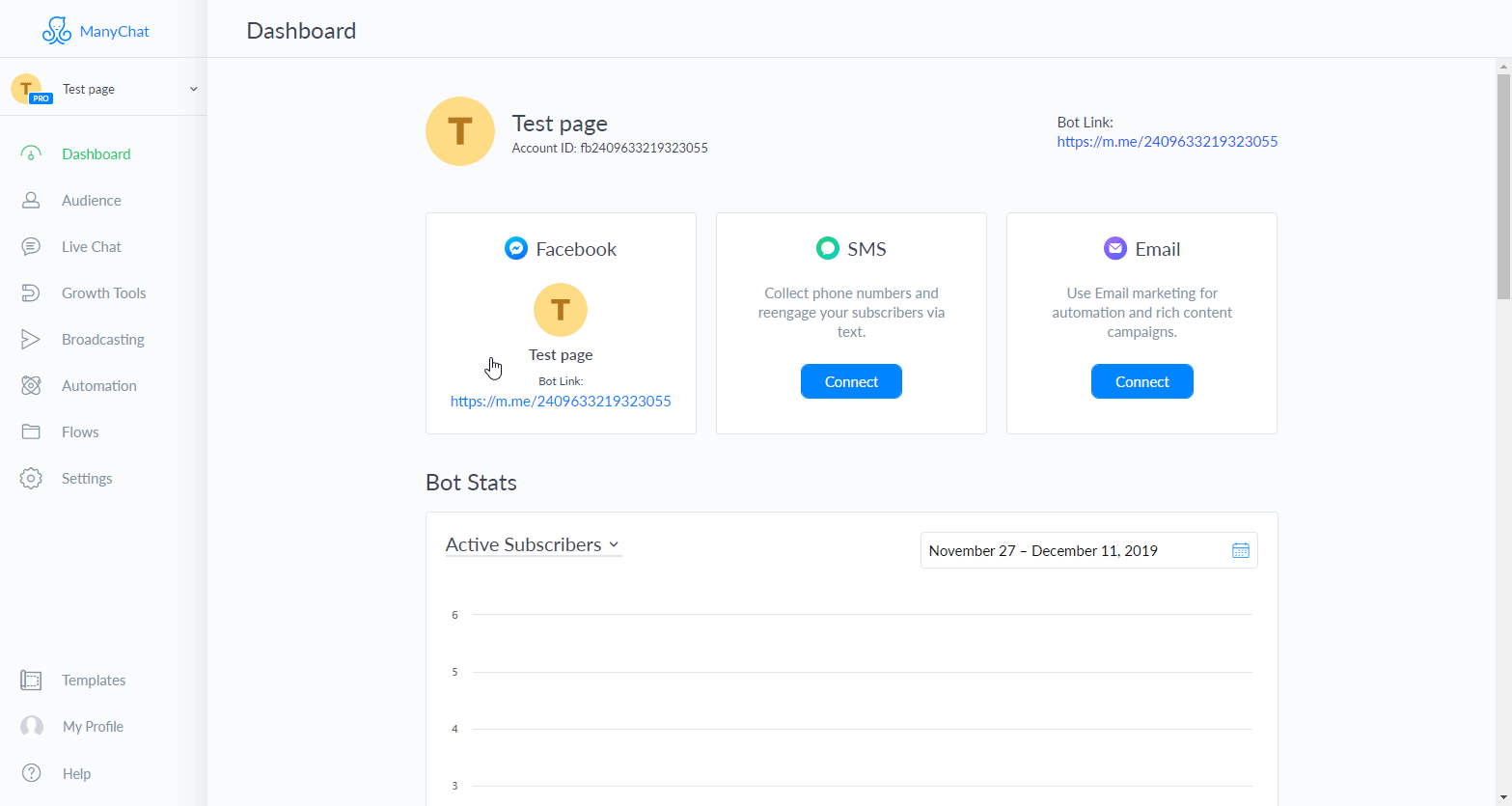Click the date range input field
The height and width of the screenshot is (806, 1512).
point(1089,550)
